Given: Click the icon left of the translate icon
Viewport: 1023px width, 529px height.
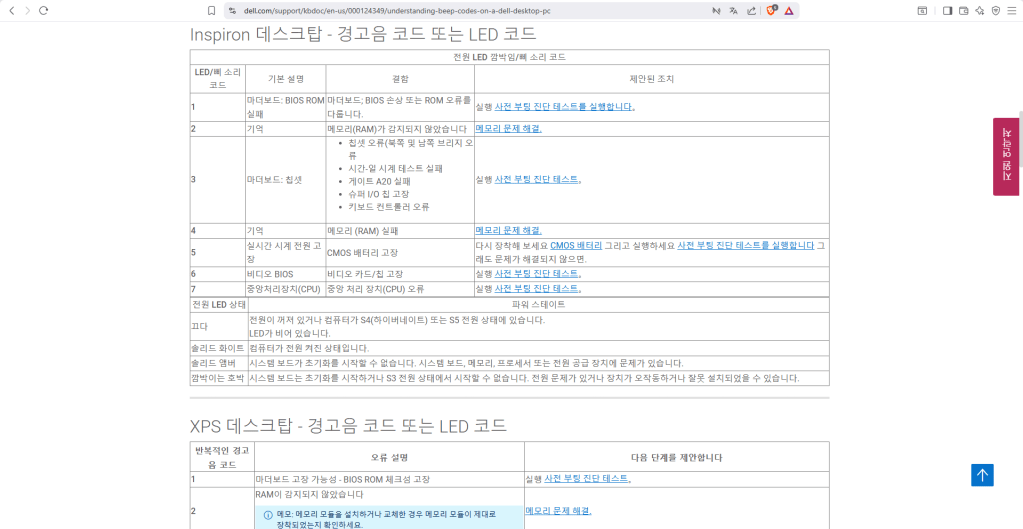Looking at the screenshot, I should point(716,10).
